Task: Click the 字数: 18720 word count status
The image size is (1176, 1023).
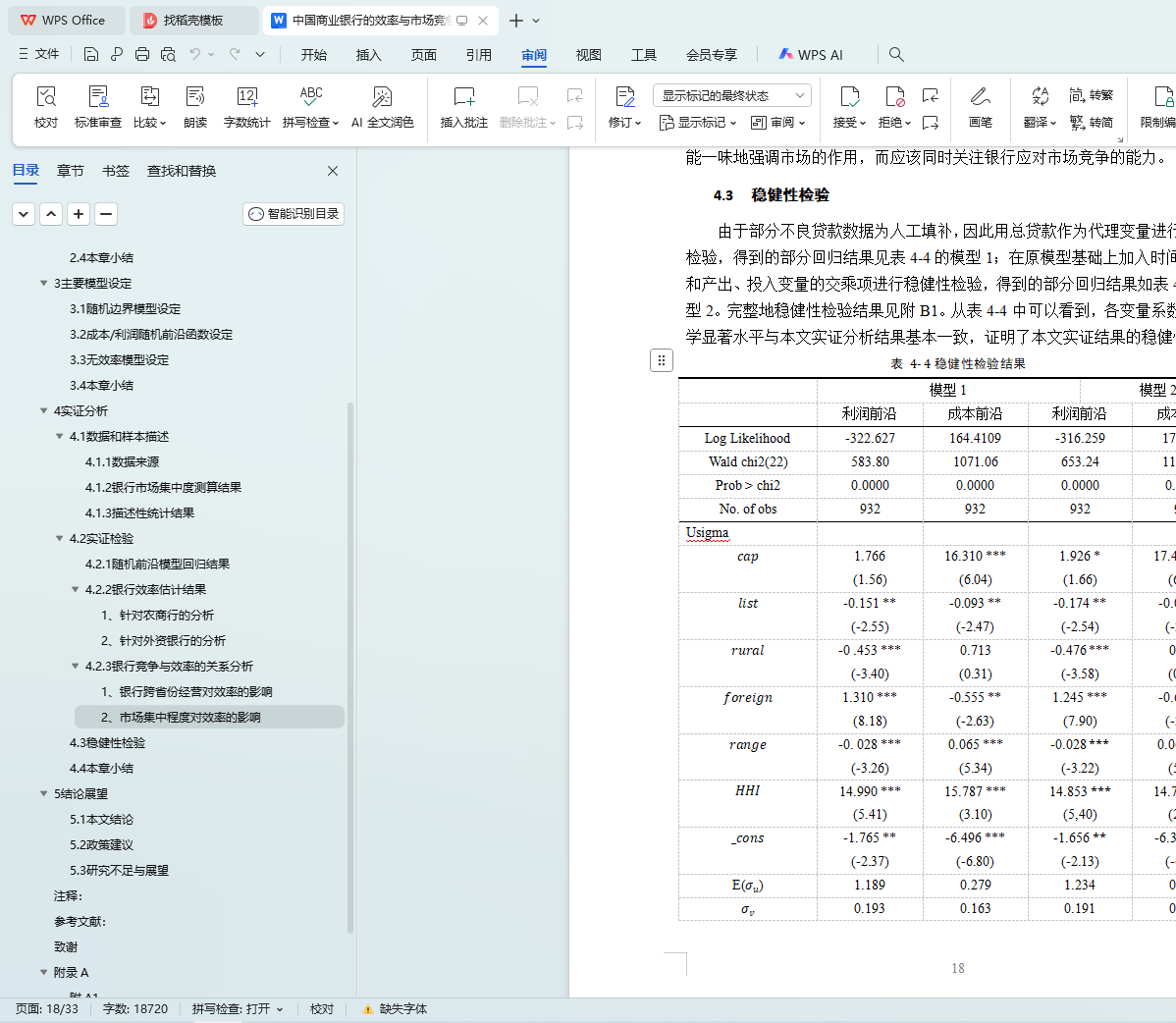Action: pos(135,1008)
